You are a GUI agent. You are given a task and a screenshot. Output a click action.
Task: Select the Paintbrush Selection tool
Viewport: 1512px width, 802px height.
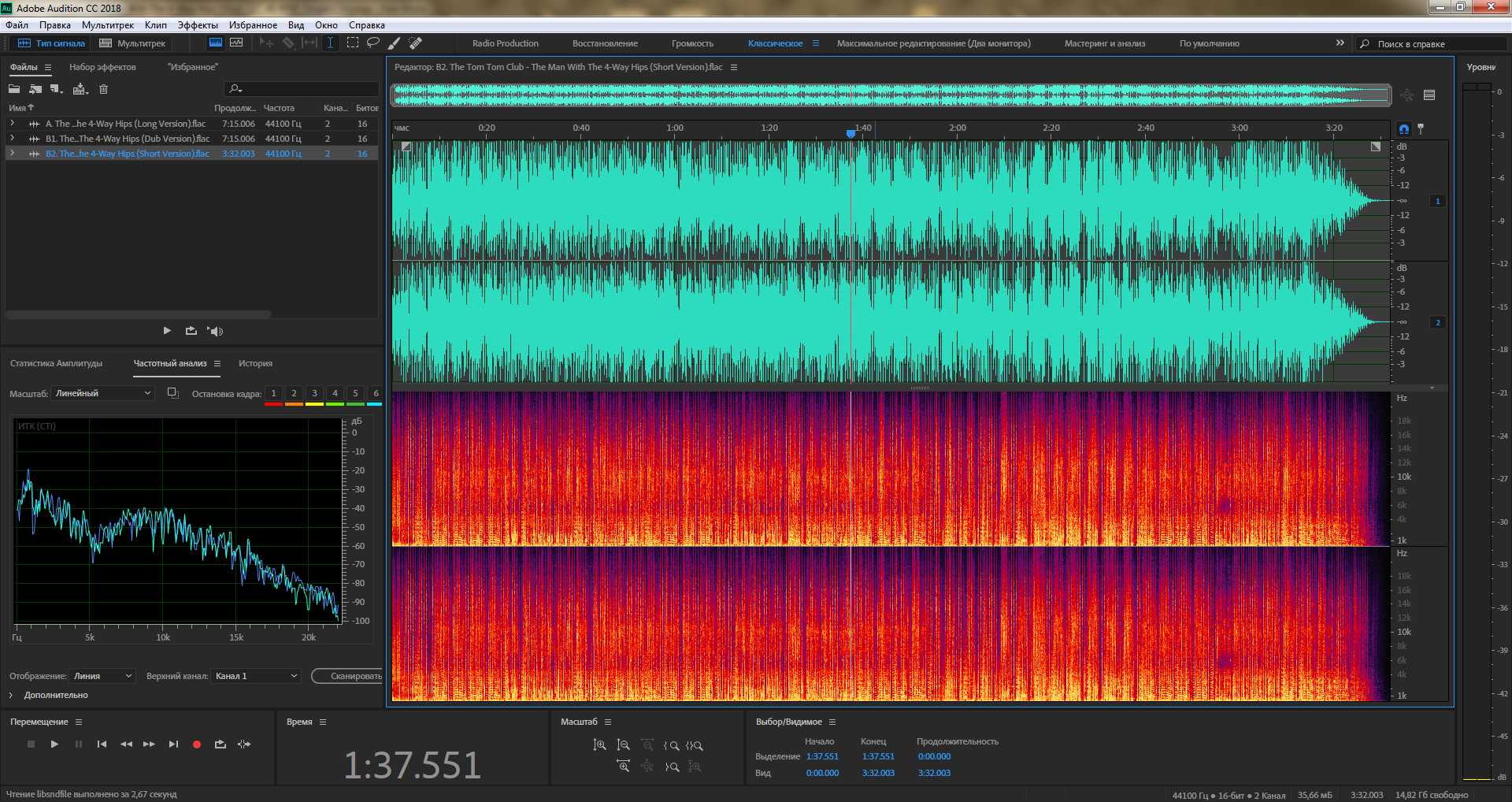(395, 43)
